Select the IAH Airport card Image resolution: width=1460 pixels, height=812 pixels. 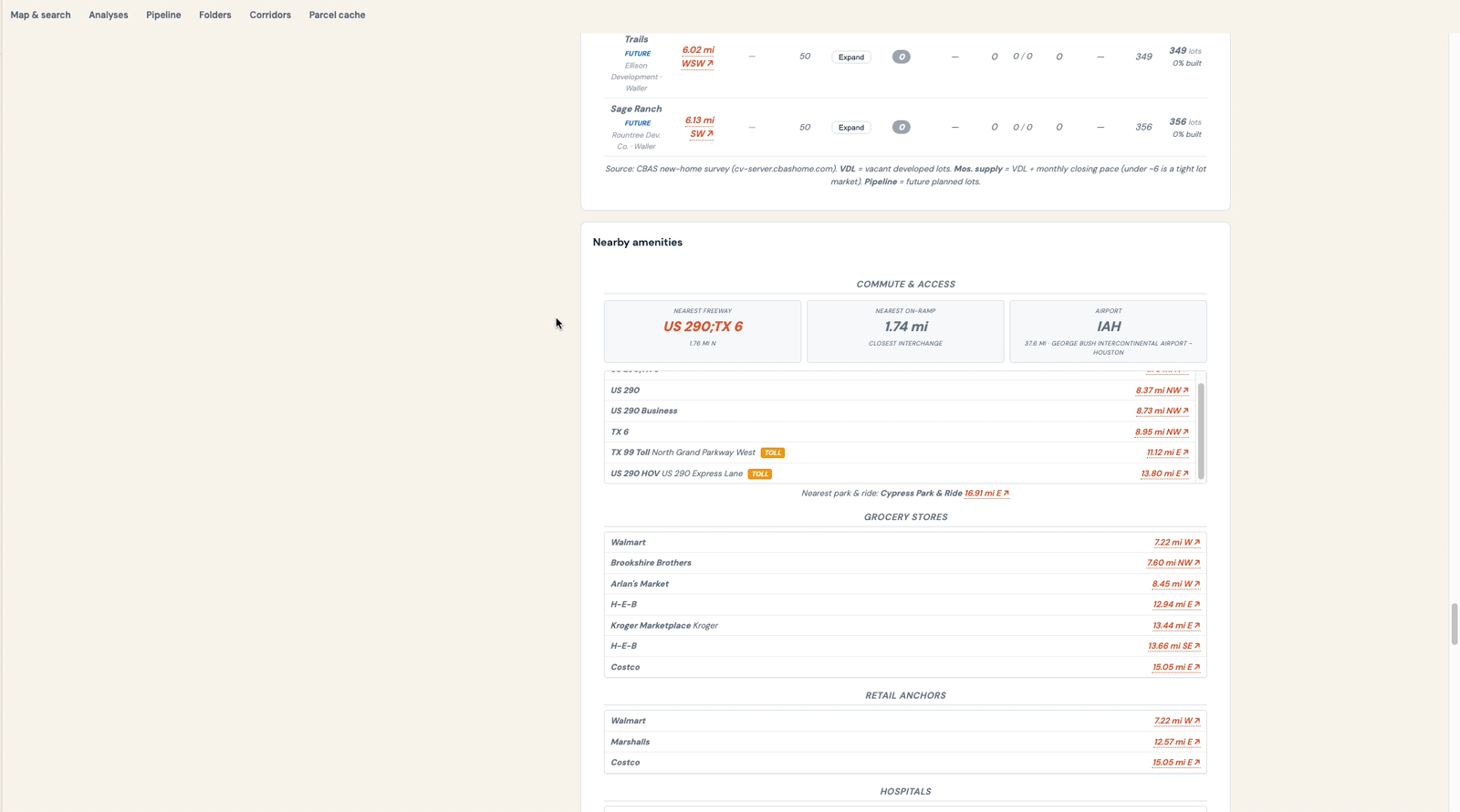(x=1108, y=331)
